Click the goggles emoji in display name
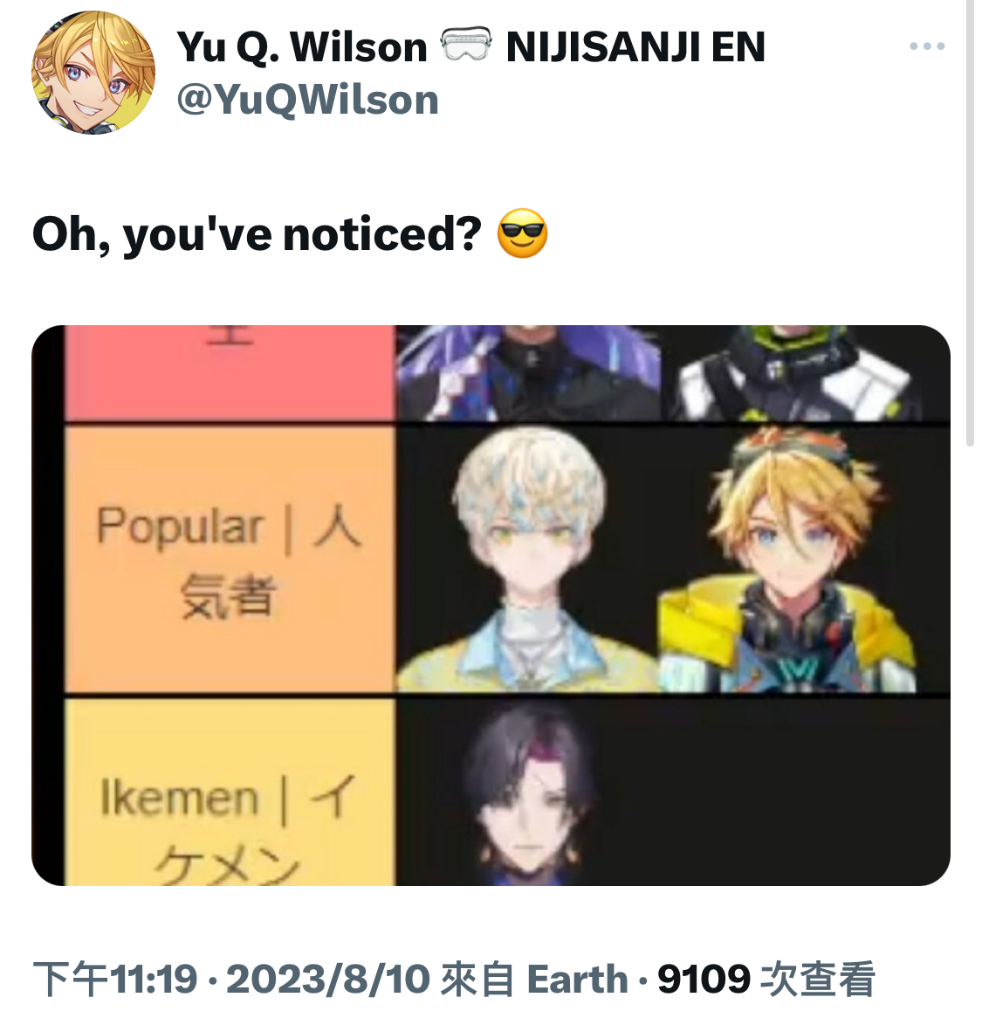 [x=466, y=45]
